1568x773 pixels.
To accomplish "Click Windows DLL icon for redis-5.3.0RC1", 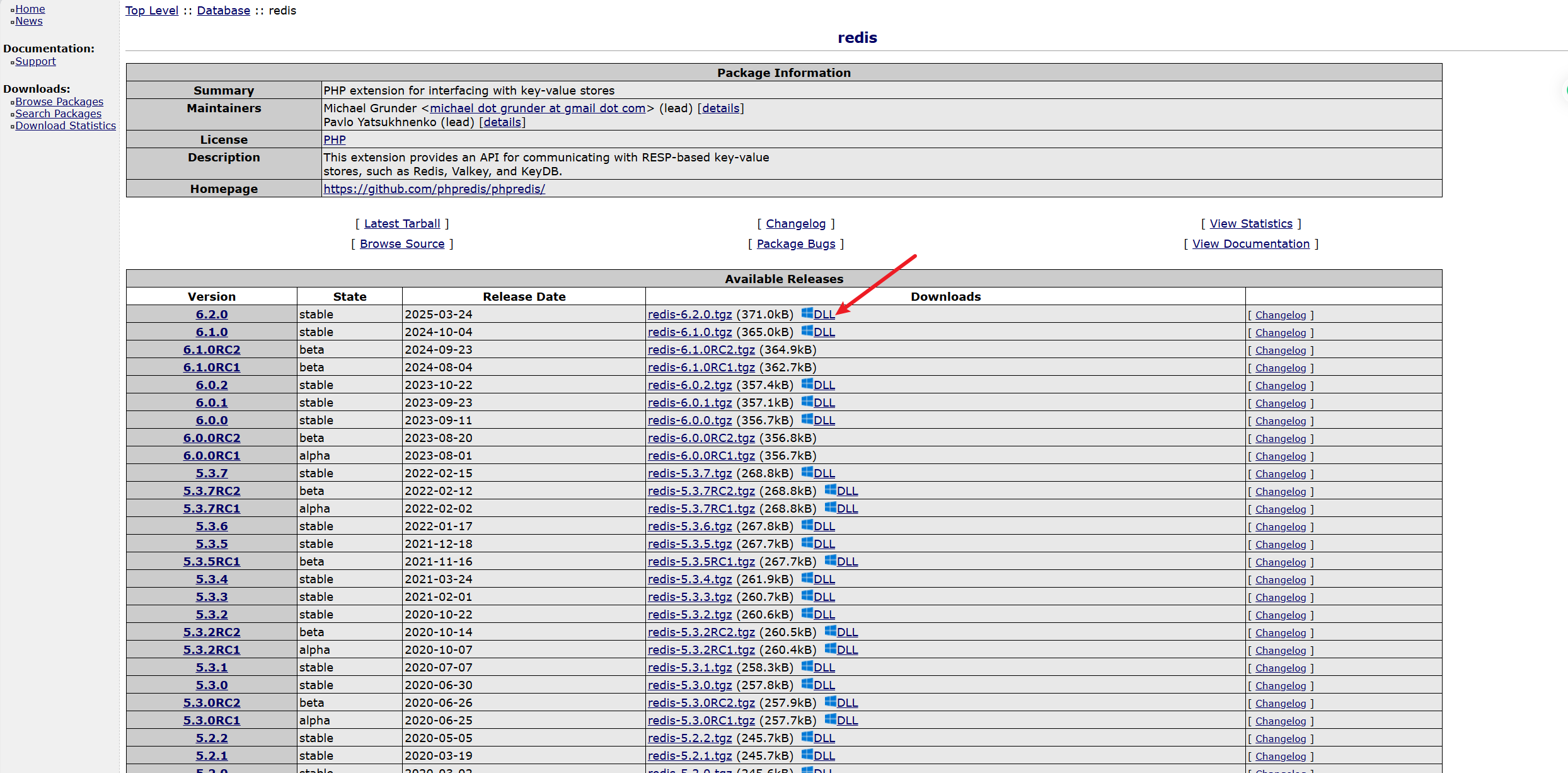I will tap(831, 719).
